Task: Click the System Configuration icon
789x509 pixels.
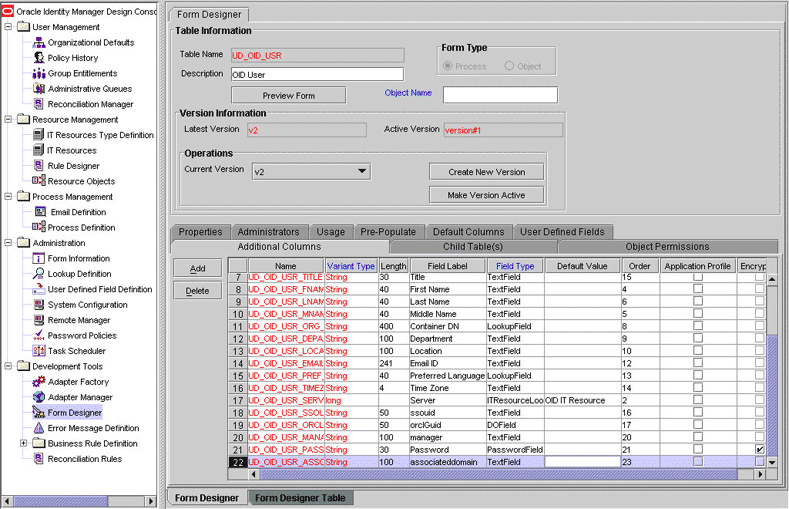Action: tap(39, 305)
